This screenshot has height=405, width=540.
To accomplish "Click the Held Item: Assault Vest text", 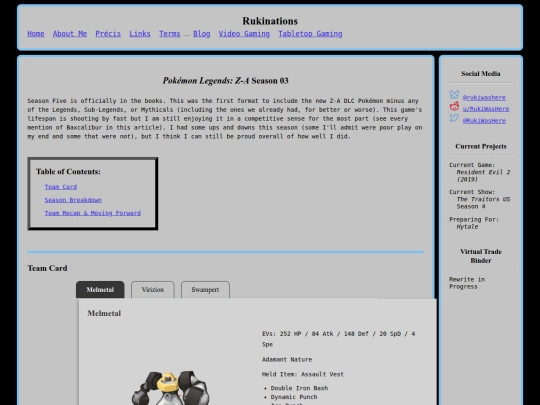I will tap(303, 374).
